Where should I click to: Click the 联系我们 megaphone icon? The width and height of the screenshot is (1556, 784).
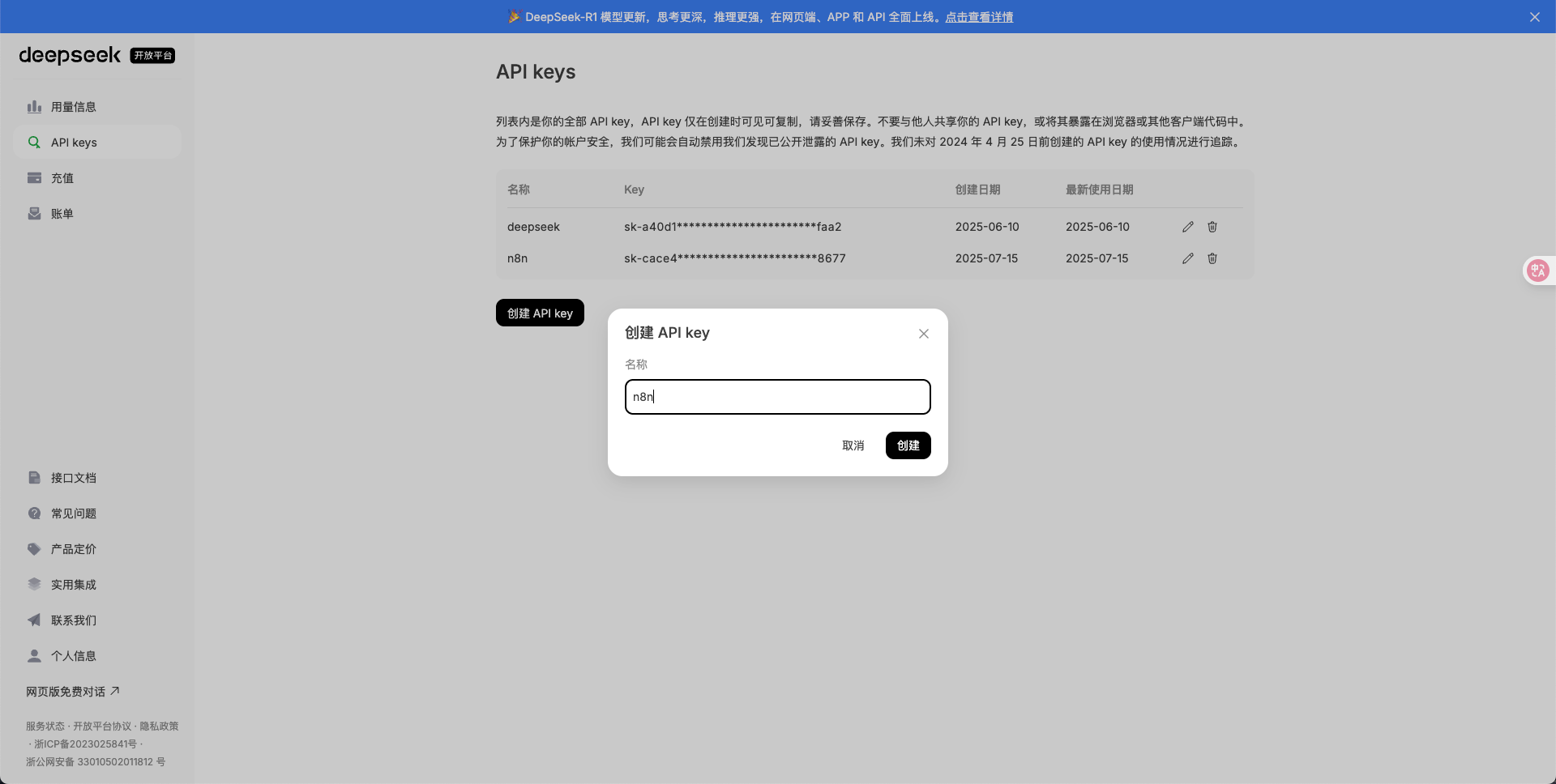(x=34, y=620)
